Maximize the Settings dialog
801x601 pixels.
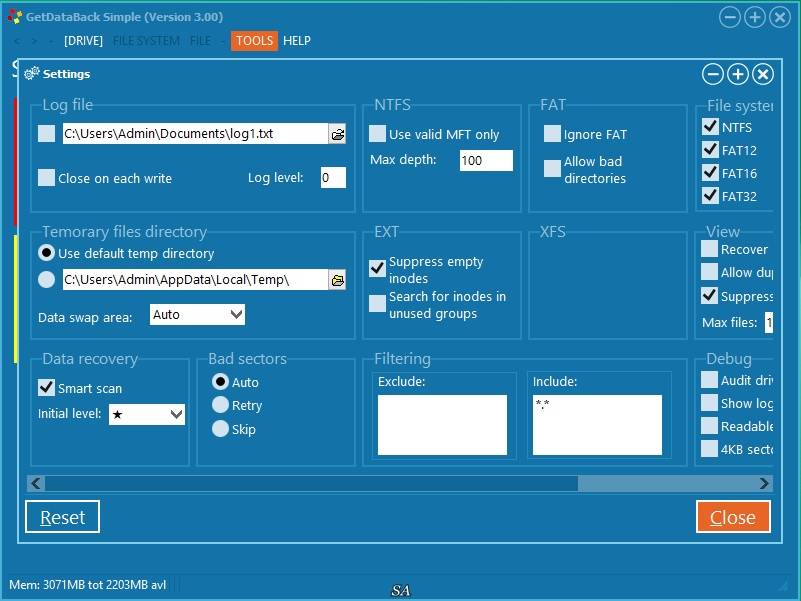pos(738,74)
